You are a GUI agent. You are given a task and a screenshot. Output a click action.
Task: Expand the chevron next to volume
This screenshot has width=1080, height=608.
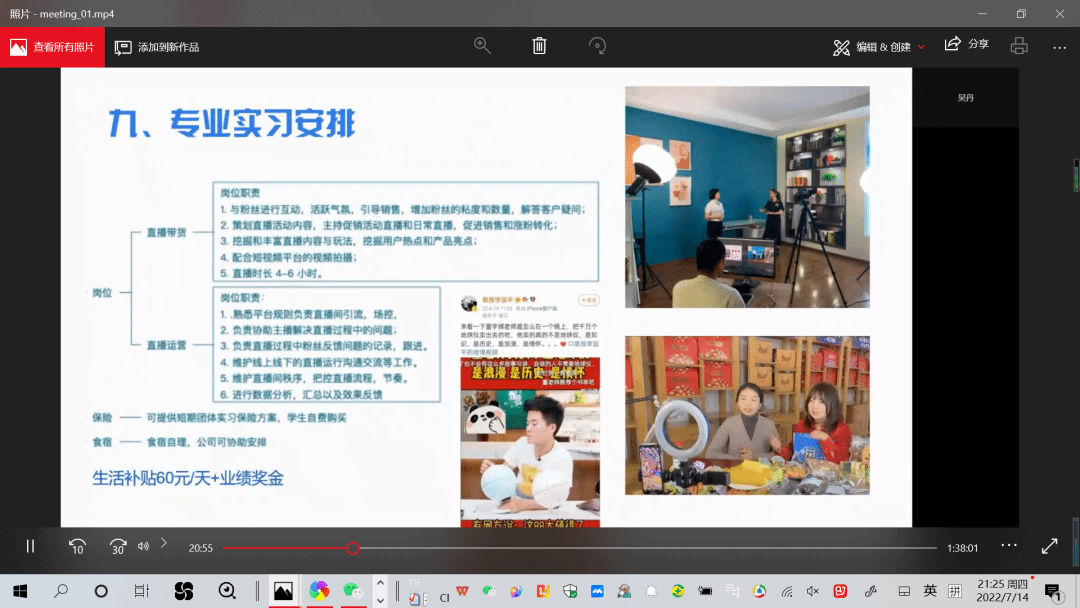coord(164,543)
